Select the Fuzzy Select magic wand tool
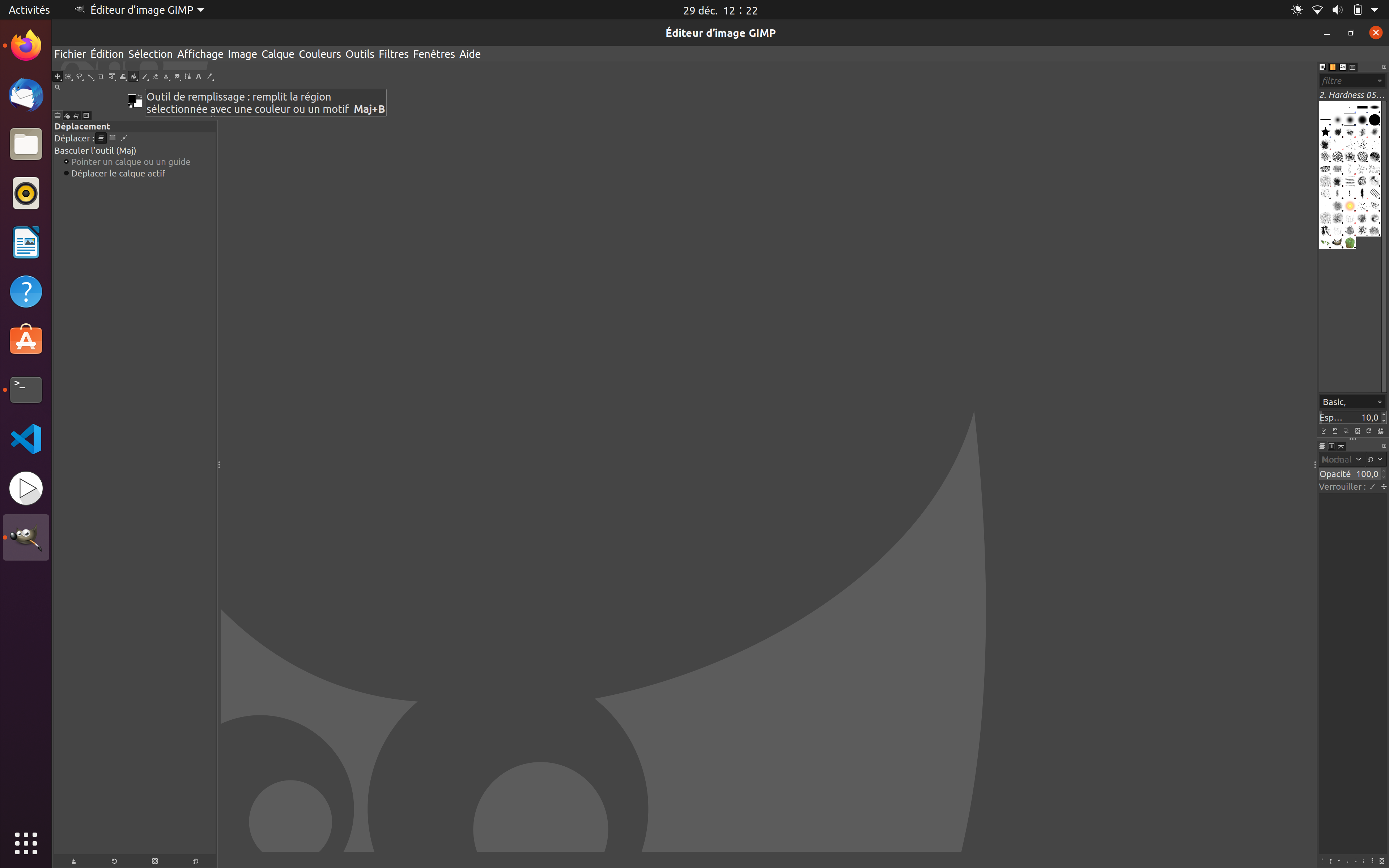 pos(90,76)
